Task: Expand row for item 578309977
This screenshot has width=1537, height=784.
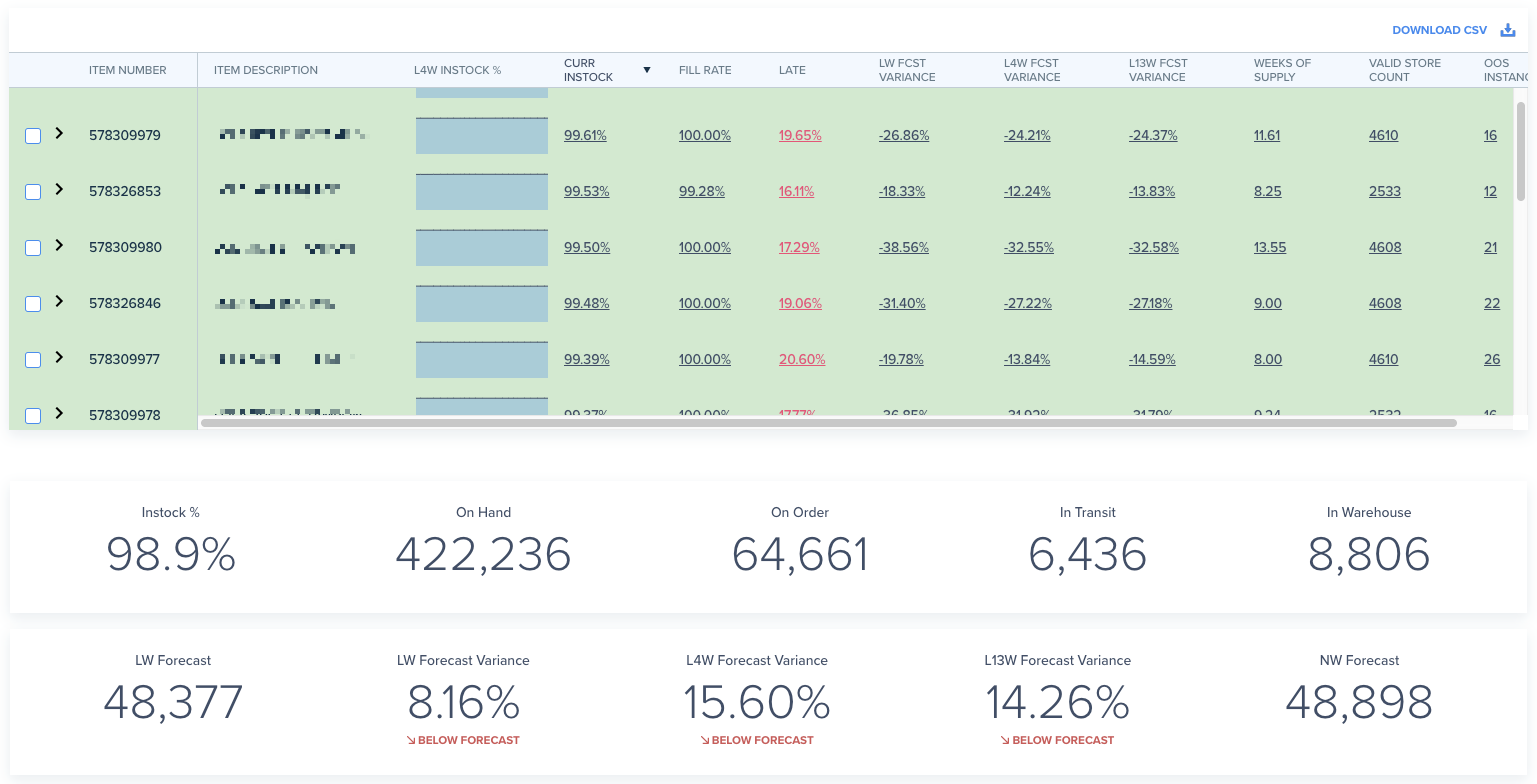Action: 59,357
